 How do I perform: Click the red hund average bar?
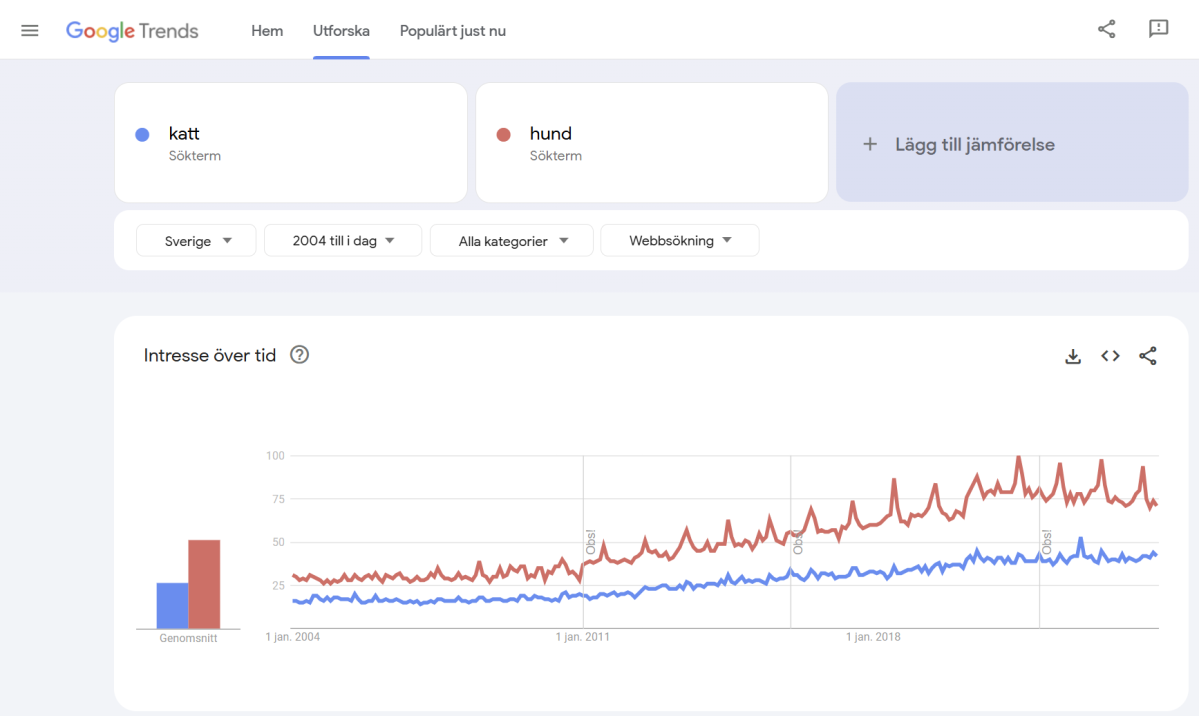[205, 585]
